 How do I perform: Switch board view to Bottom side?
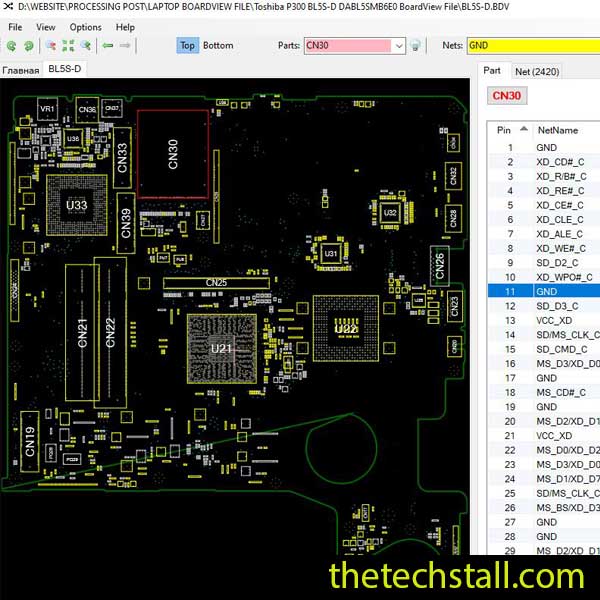[x=218, y=45]
